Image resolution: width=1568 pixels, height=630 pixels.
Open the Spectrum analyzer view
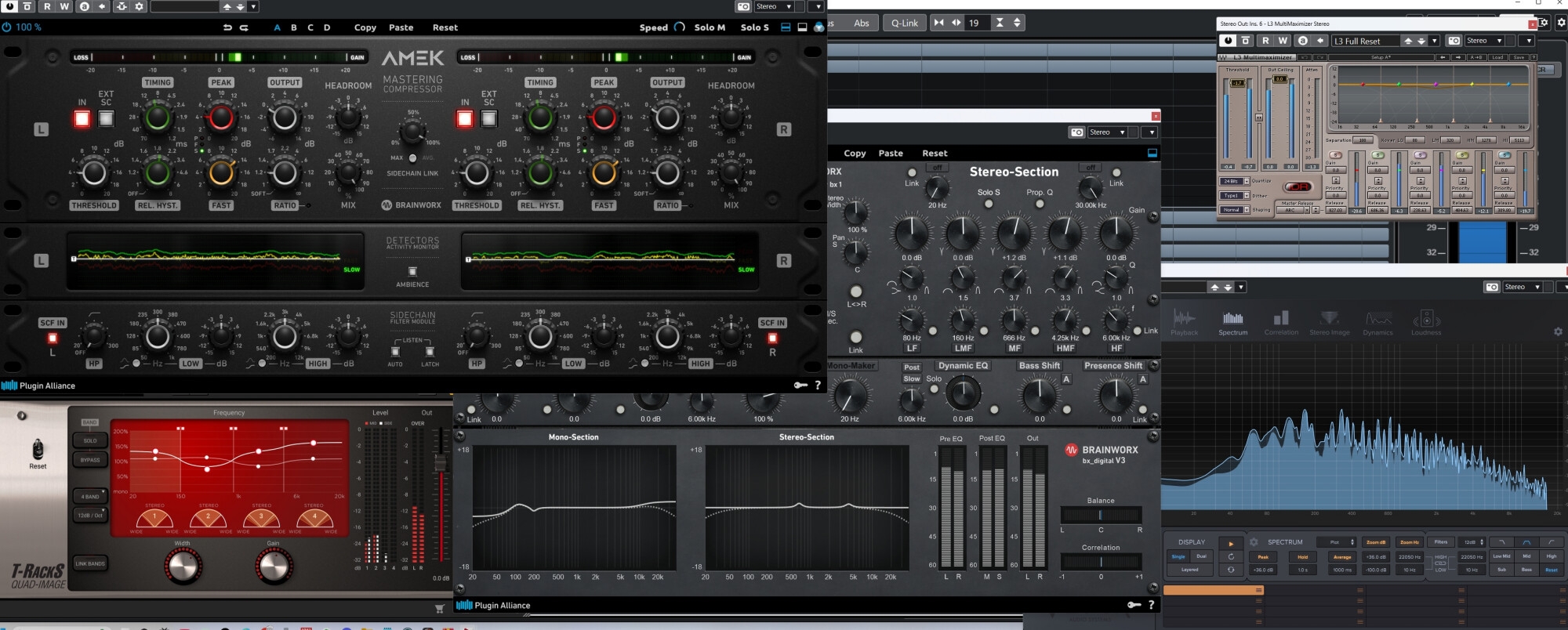pyautogui.click(x=1232, y=322)
